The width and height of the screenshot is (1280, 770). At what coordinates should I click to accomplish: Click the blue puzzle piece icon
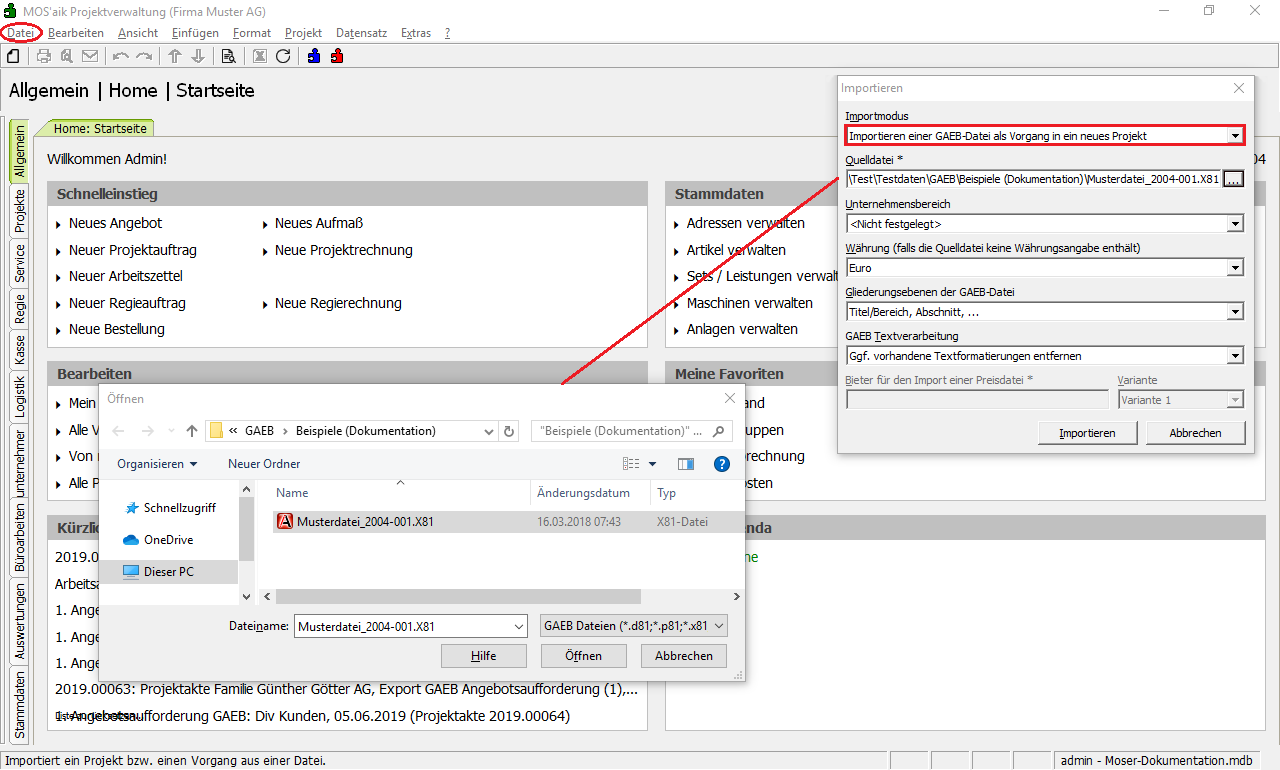[314, 56]
